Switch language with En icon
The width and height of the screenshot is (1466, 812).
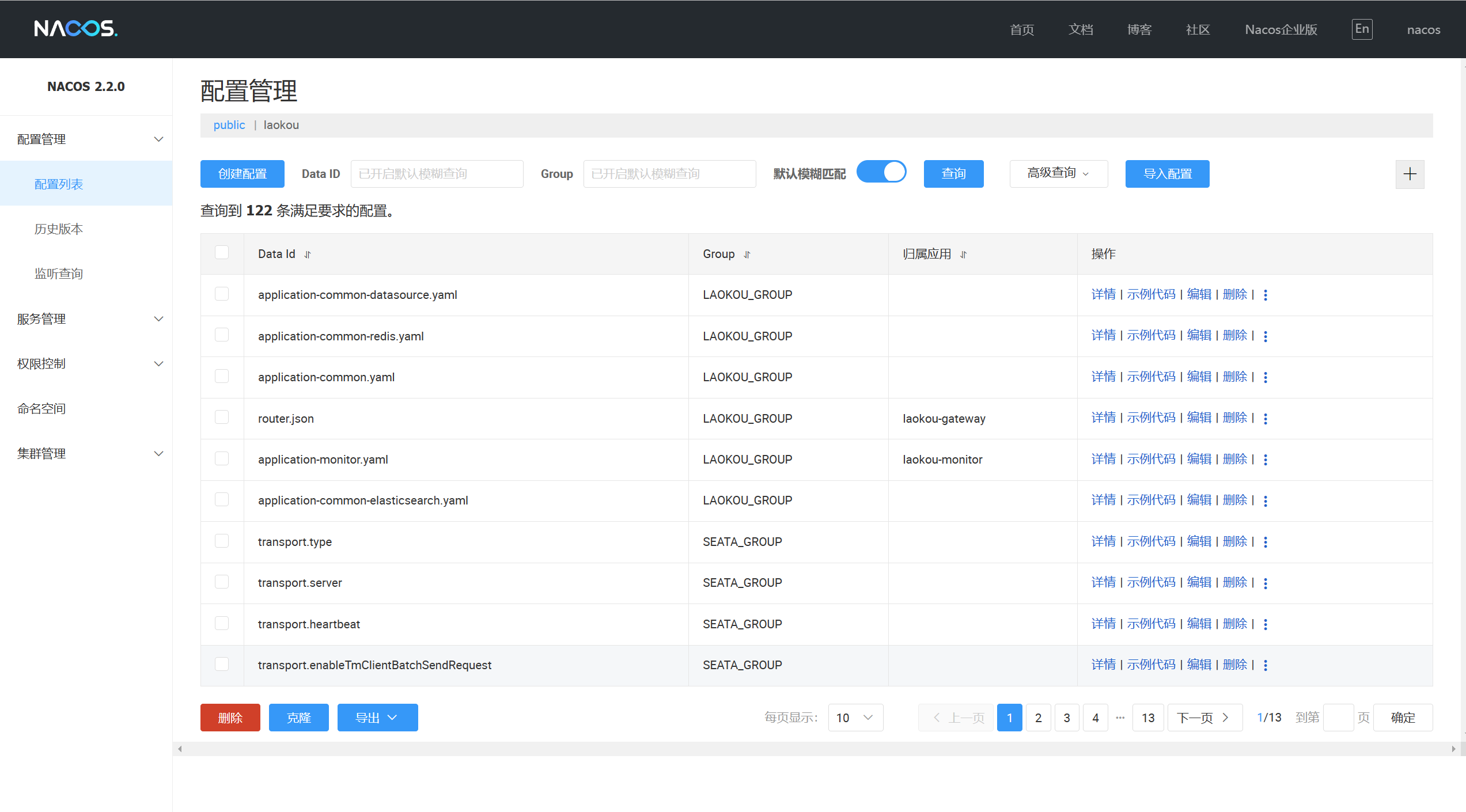pos(1362,29)
